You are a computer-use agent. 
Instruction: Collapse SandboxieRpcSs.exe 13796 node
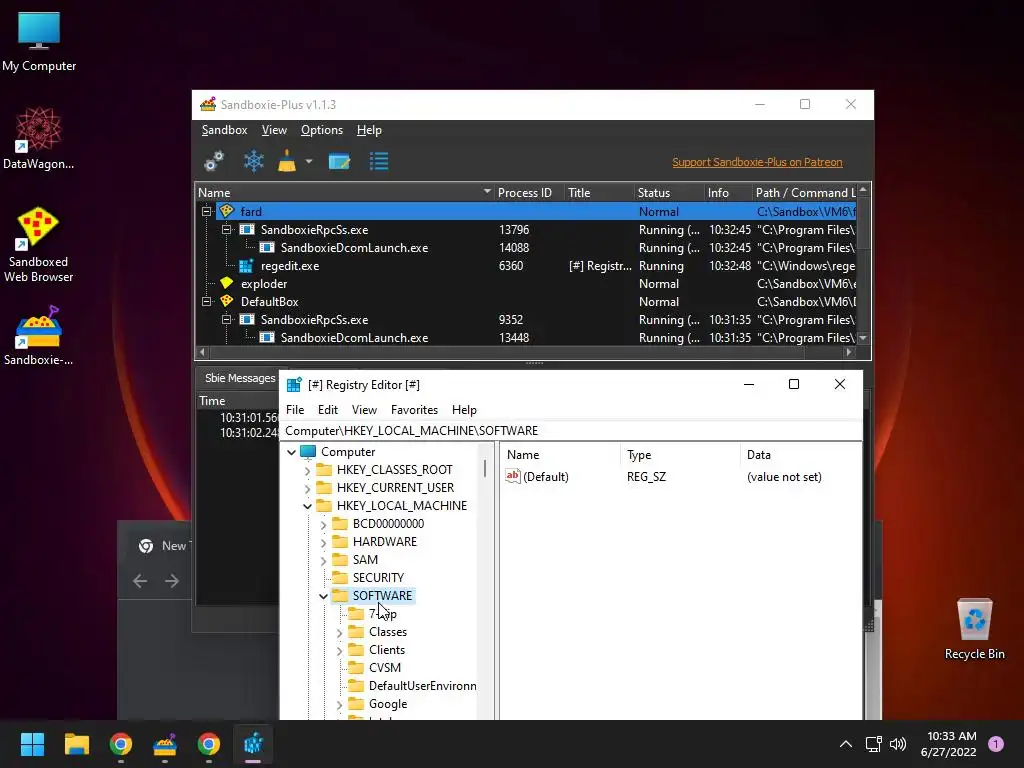227,230
